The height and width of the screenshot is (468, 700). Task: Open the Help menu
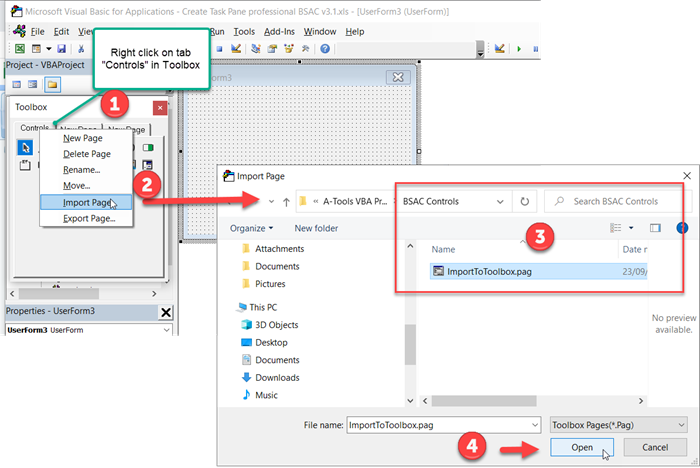tap(354, 32)
